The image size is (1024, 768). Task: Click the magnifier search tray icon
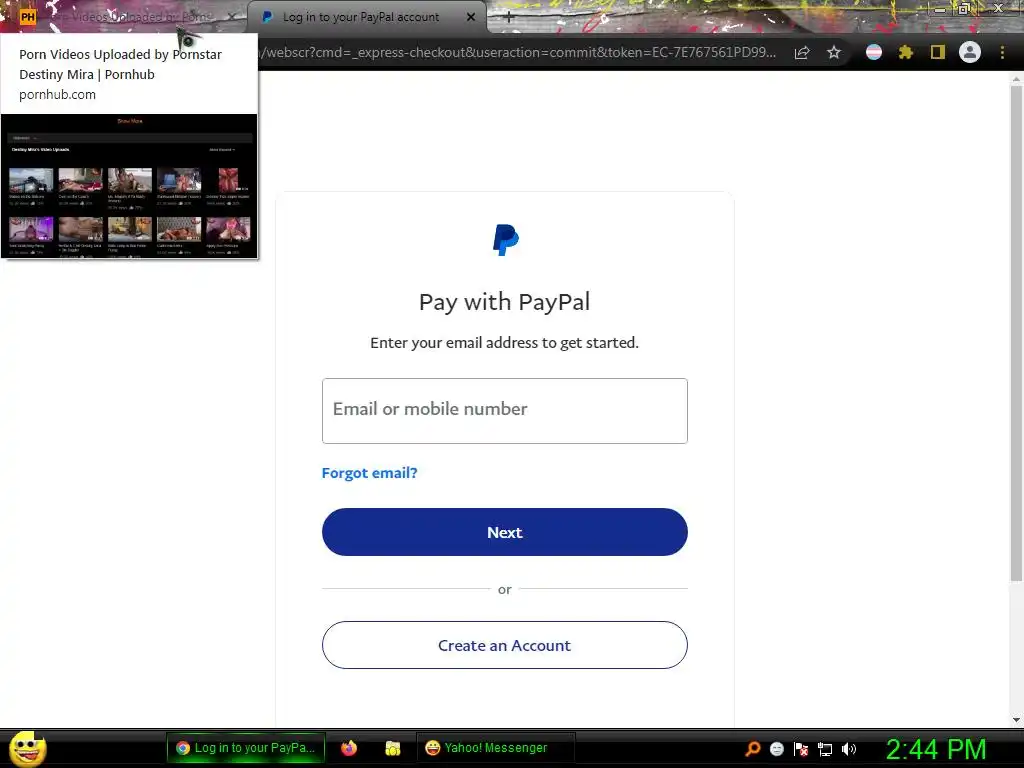click(753, 748)
